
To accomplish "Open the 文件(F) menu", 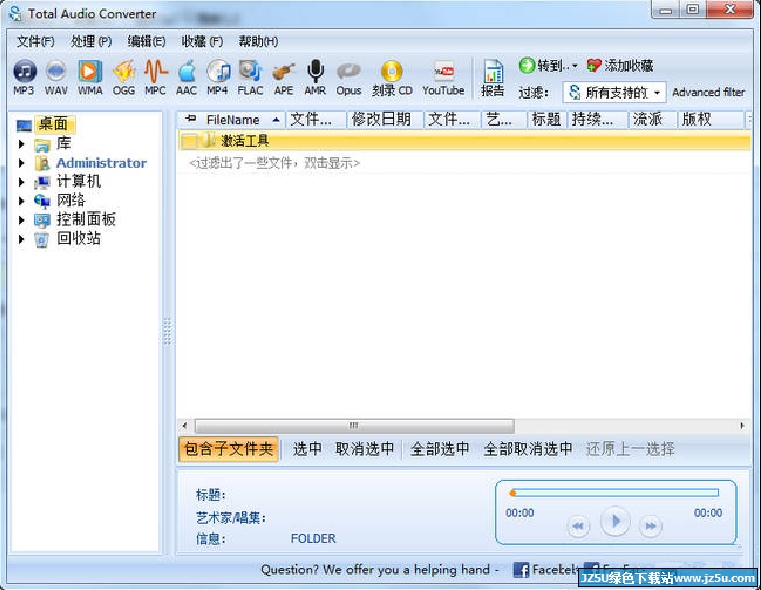I will point(35,41).
